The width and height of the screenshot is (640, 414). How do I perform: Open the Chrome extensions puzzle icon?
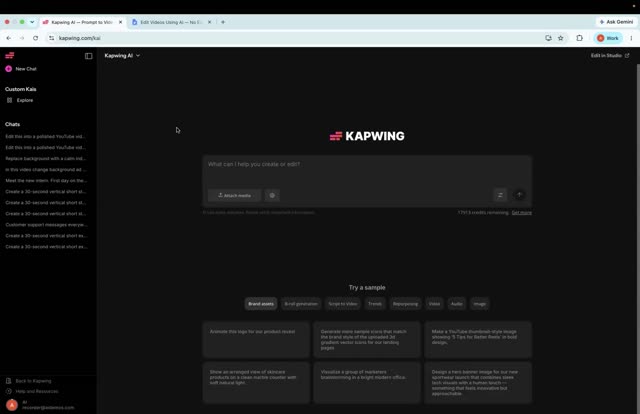tap(580, 38)
